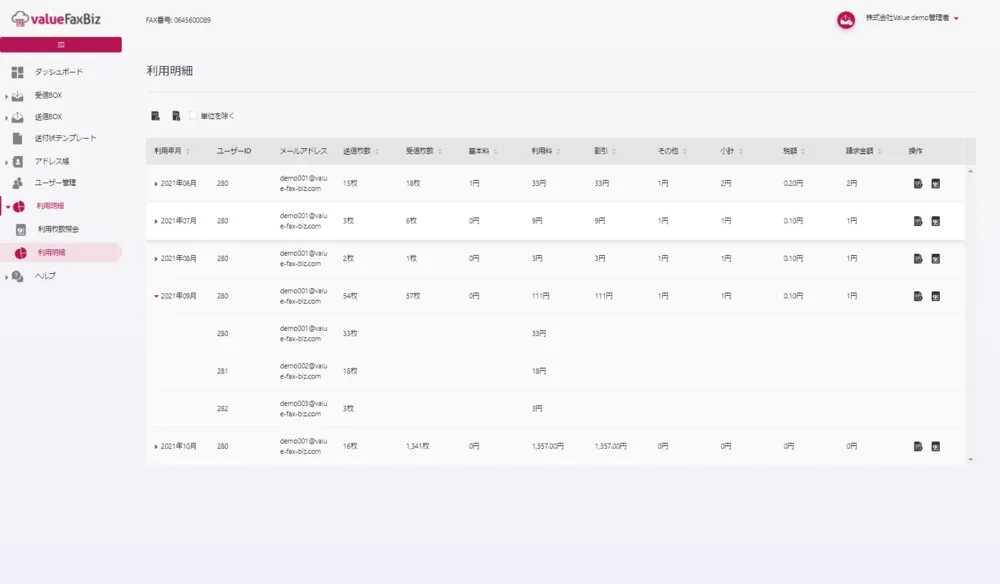
Task: Click demo002@value-fax-biz.com email cell
Action: pyautogui.click(x=304, y=371)
